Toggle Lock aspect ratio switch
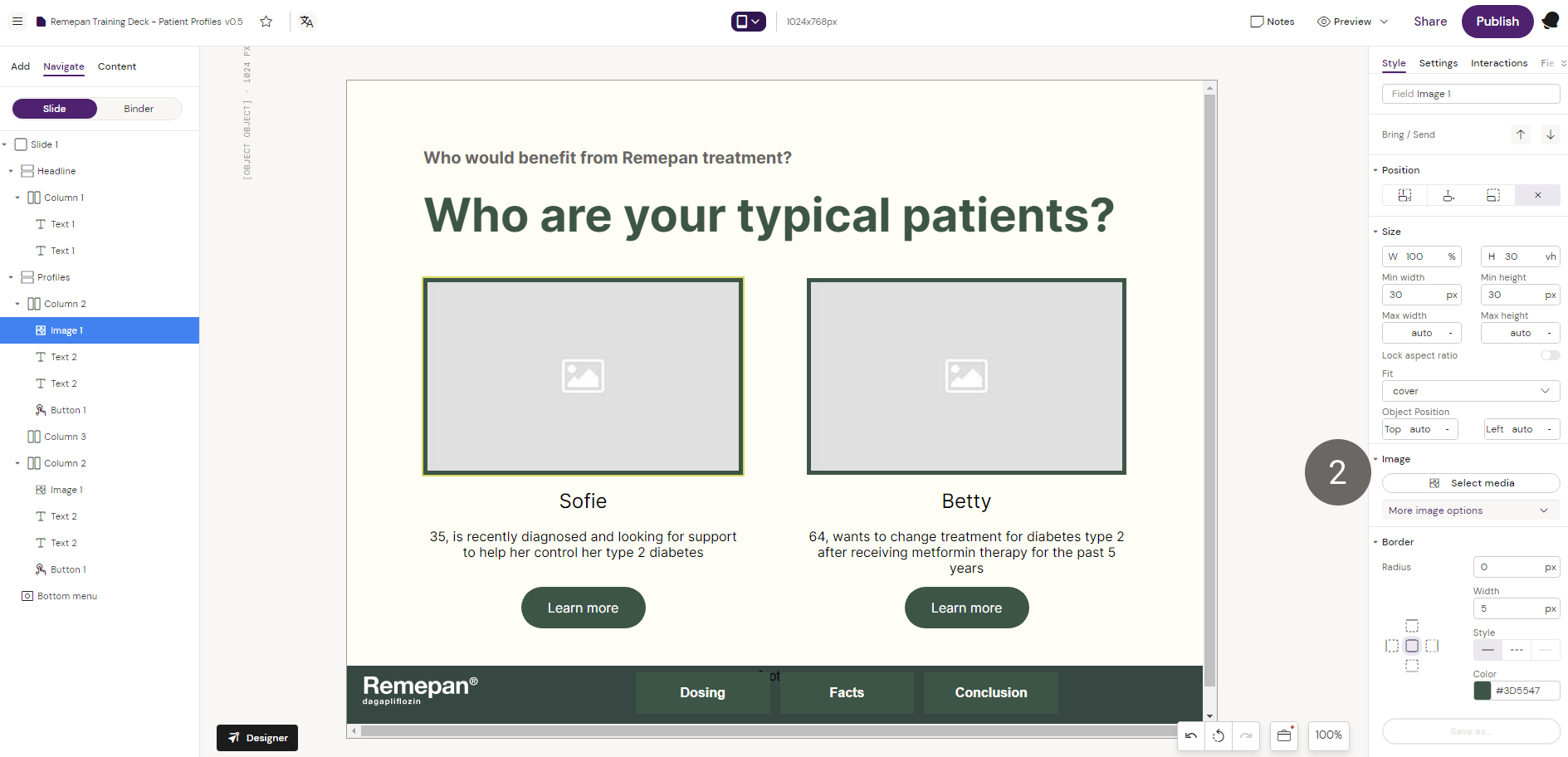Viewport: 1568px width, 757px height. [x=1549, y=355]
